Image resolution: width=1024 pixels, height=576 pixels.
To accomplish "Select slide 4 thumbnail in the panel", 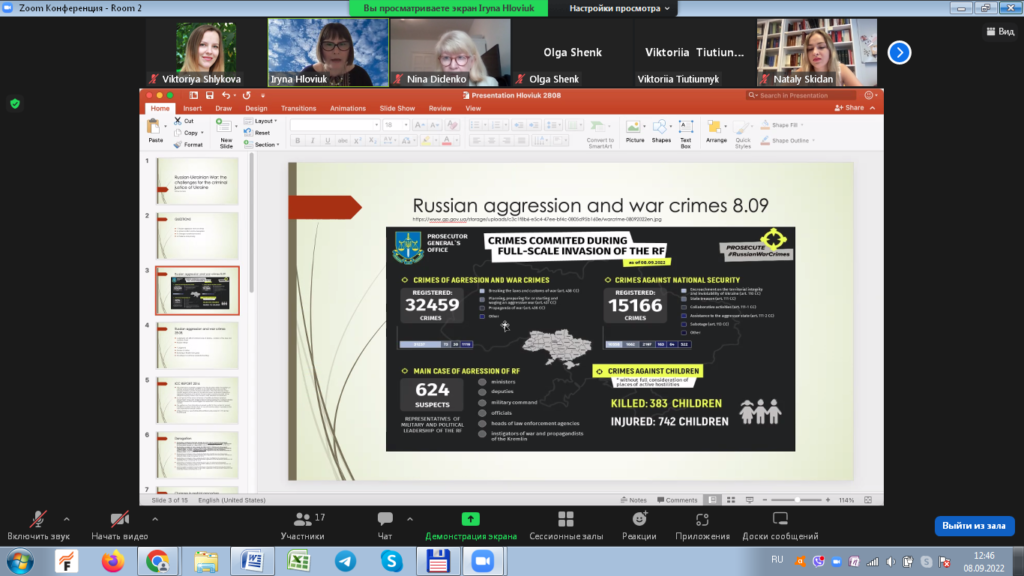I will pos(197,345).
